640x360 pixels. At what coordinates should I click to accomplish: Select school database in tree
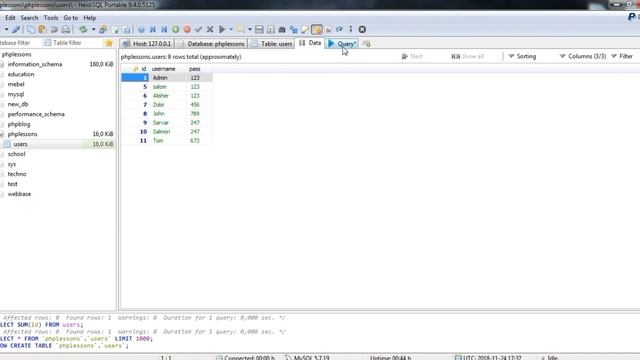[16, 154]
